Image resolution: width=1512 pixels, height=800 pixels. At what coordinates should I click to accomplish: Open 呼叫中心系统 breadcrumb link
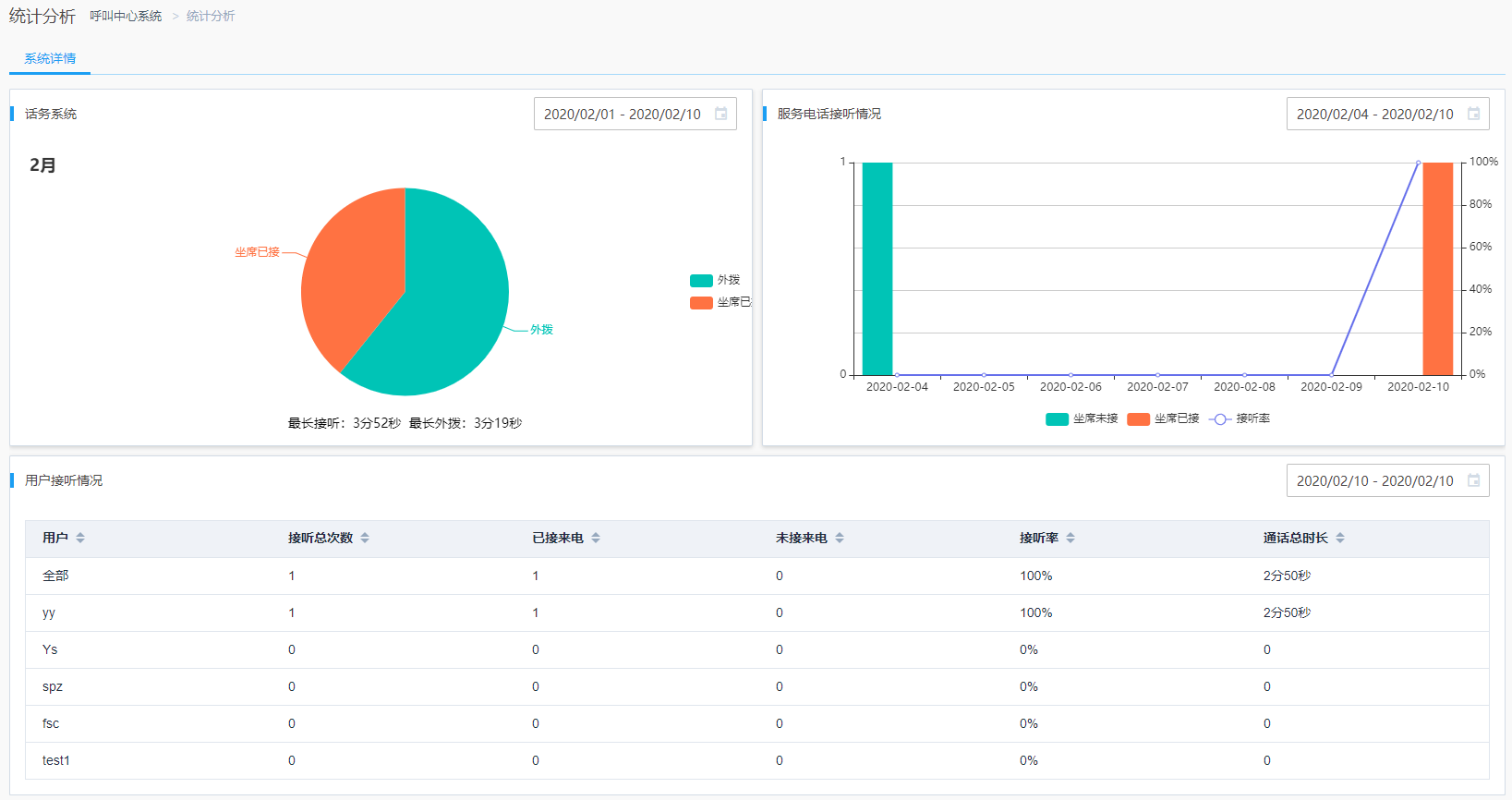click(x=126, y=17)
